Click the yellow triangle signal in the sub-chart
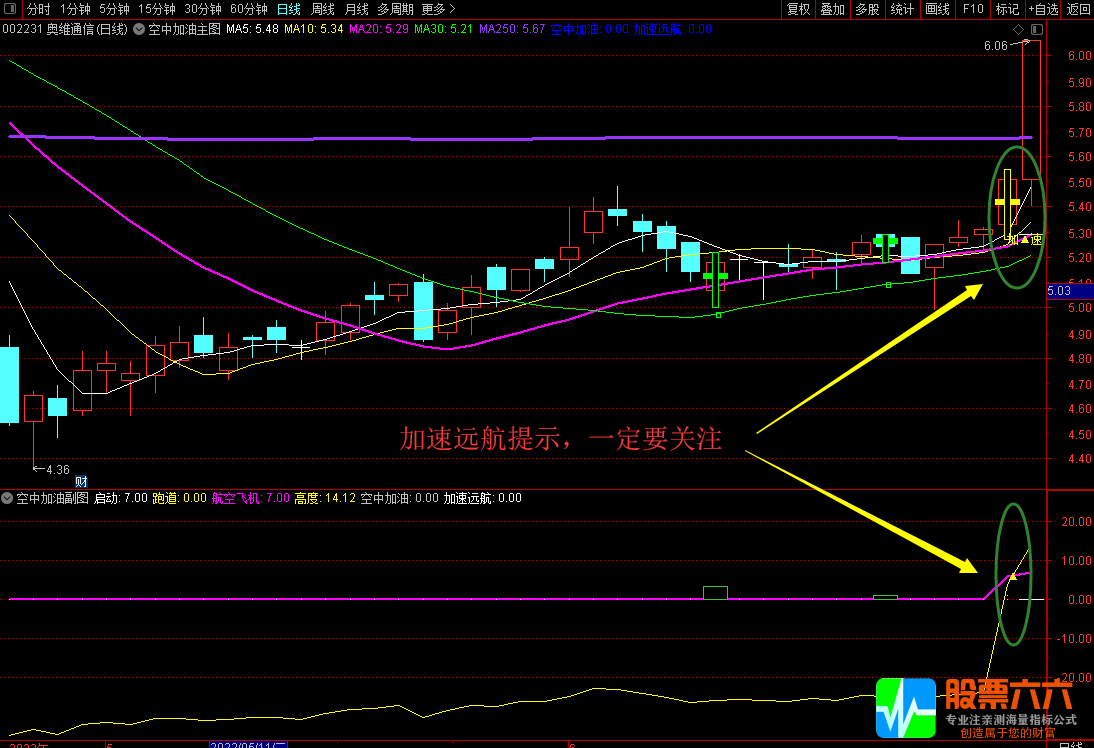Image resolution: width=1094 pixels, height=748 pixels. [1012, 576]
